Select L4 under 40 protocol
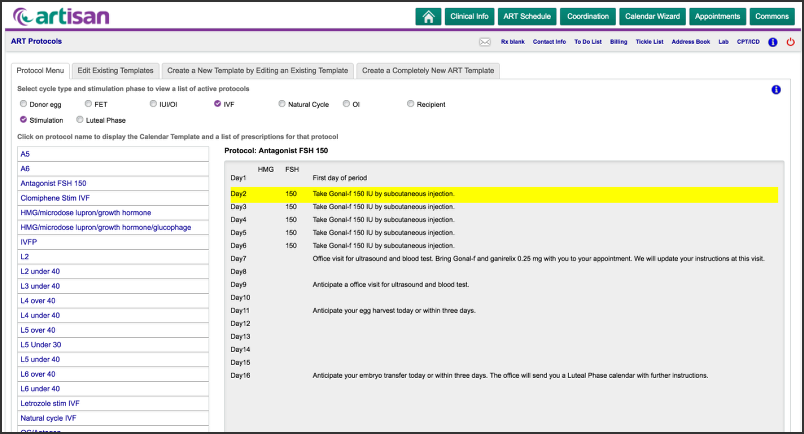804x434 pixels. [x=113, y=315]
